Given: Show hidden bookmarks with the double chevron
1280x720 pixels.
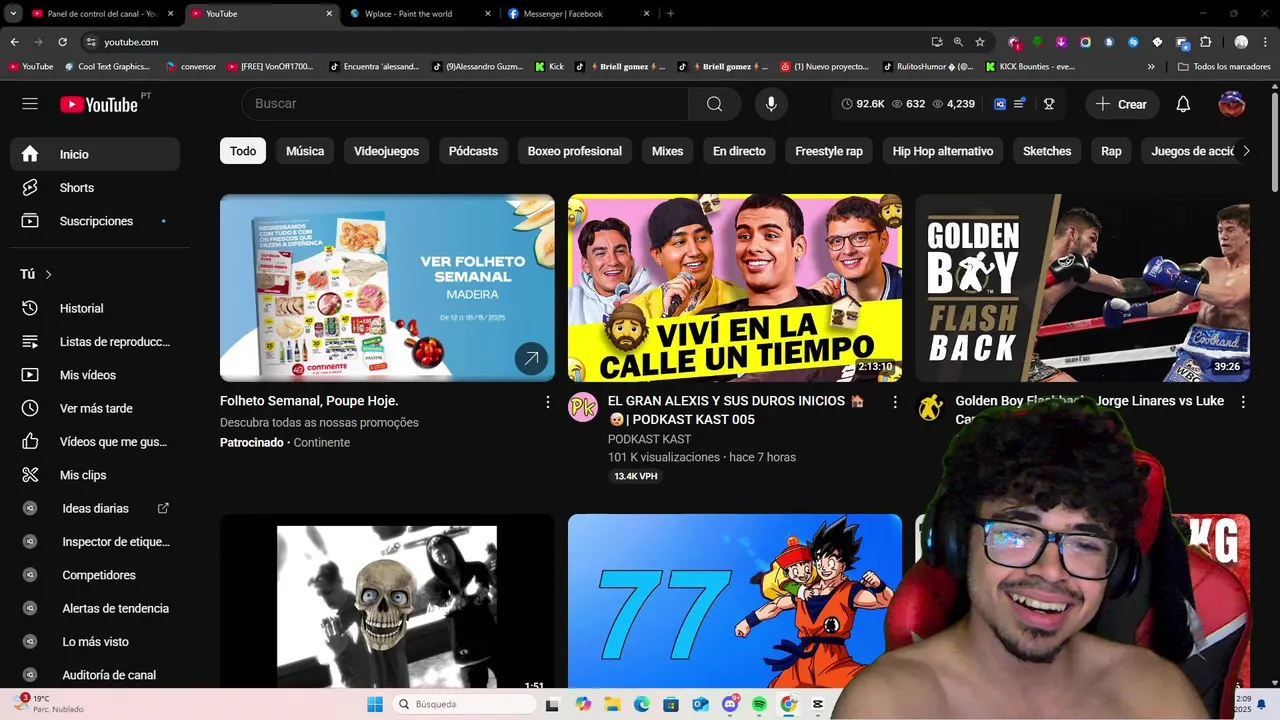Looking at the screenshot, I should (x=1151, y=66).
